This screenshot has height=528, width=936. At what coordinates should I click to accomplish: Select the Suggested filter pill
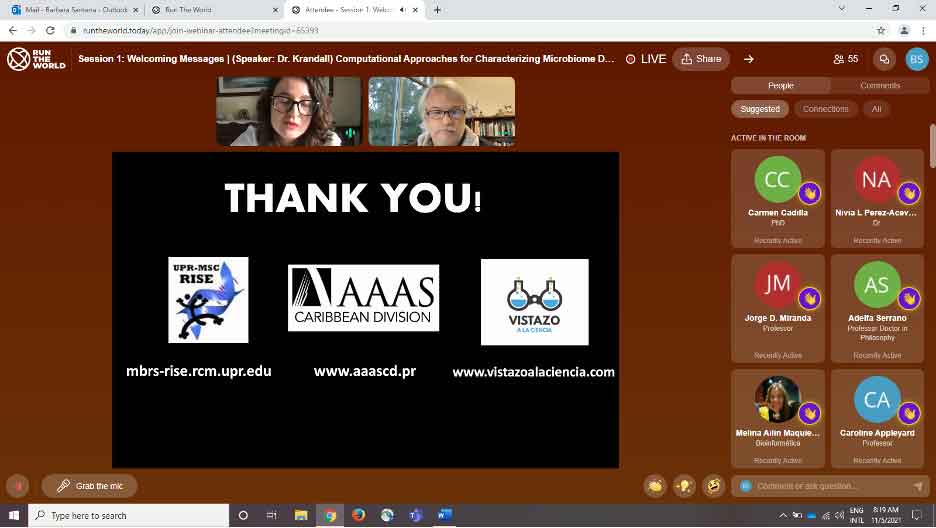pos(760,109)
